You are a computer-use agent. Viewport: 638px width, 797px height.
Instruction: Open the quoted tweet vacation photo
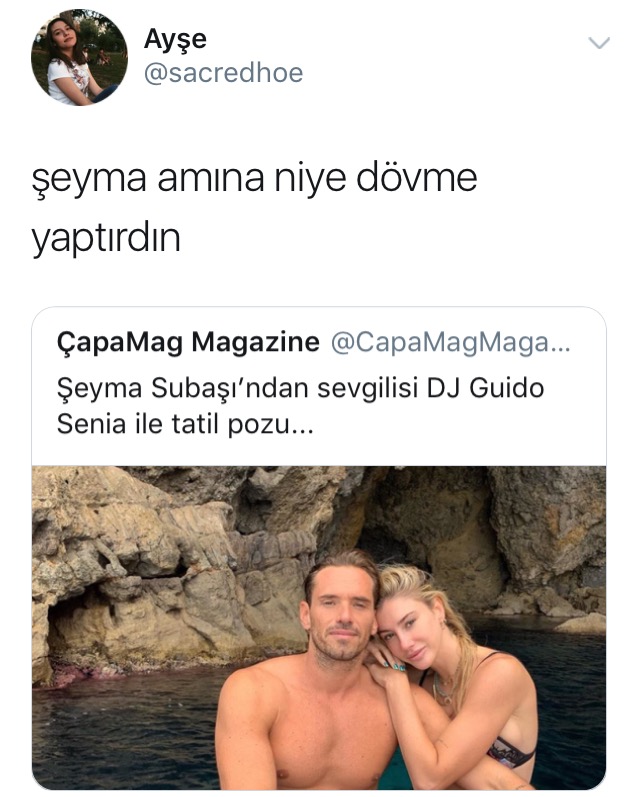[x=319, y=628]
